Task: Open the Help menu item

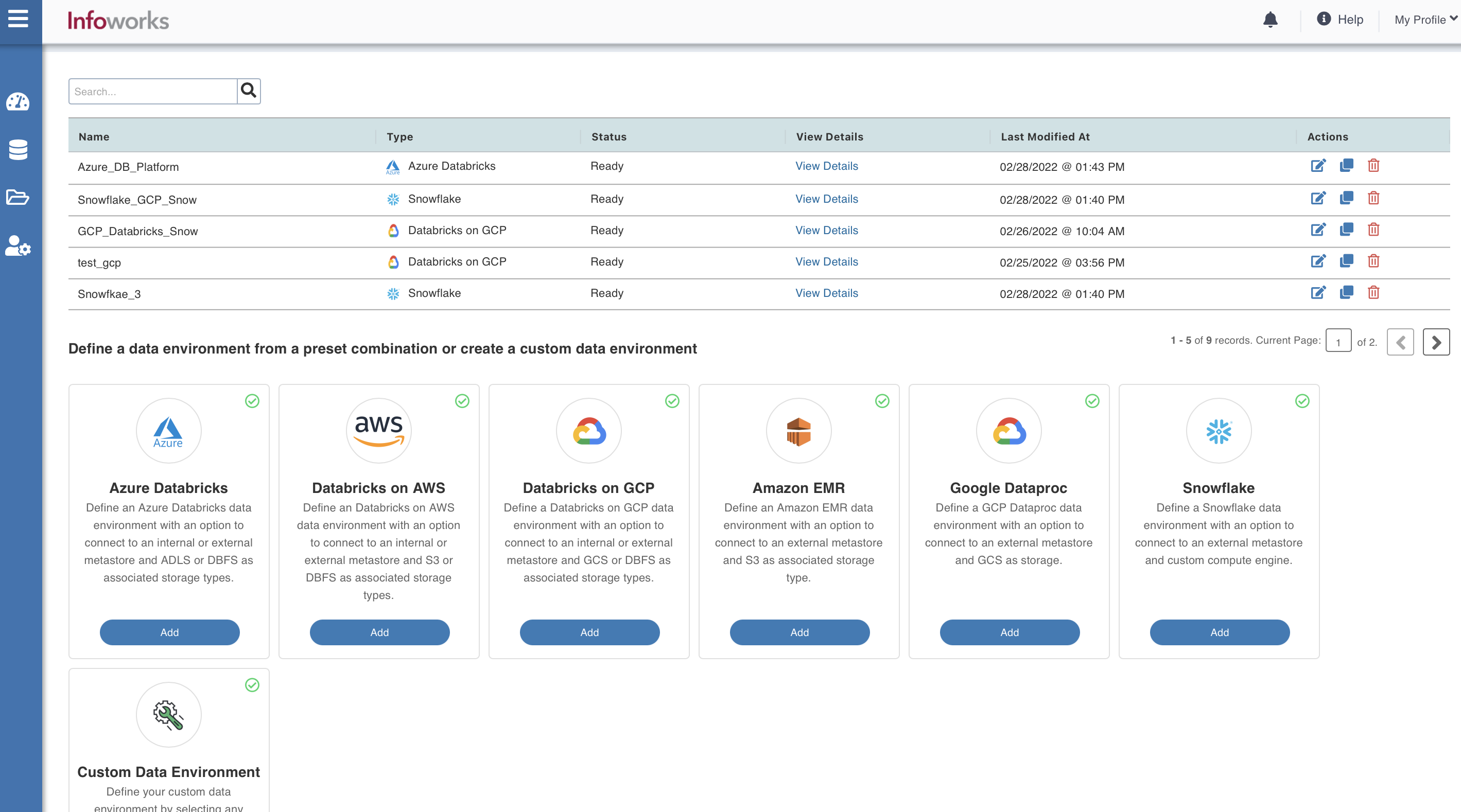Action: pyautogui.click(x=1340, y=20)
